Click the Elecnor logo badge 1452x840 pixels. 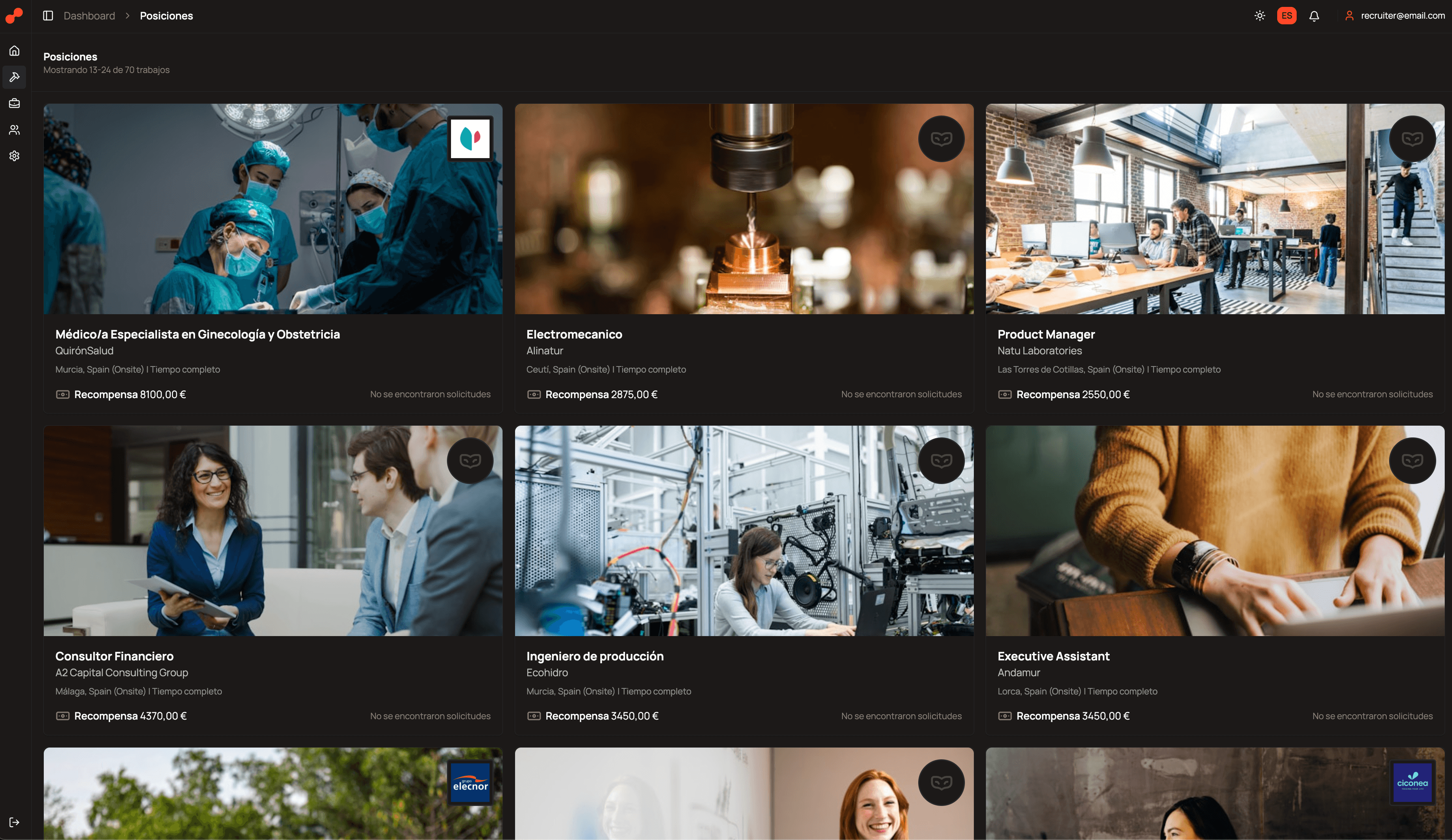(470, 783)
